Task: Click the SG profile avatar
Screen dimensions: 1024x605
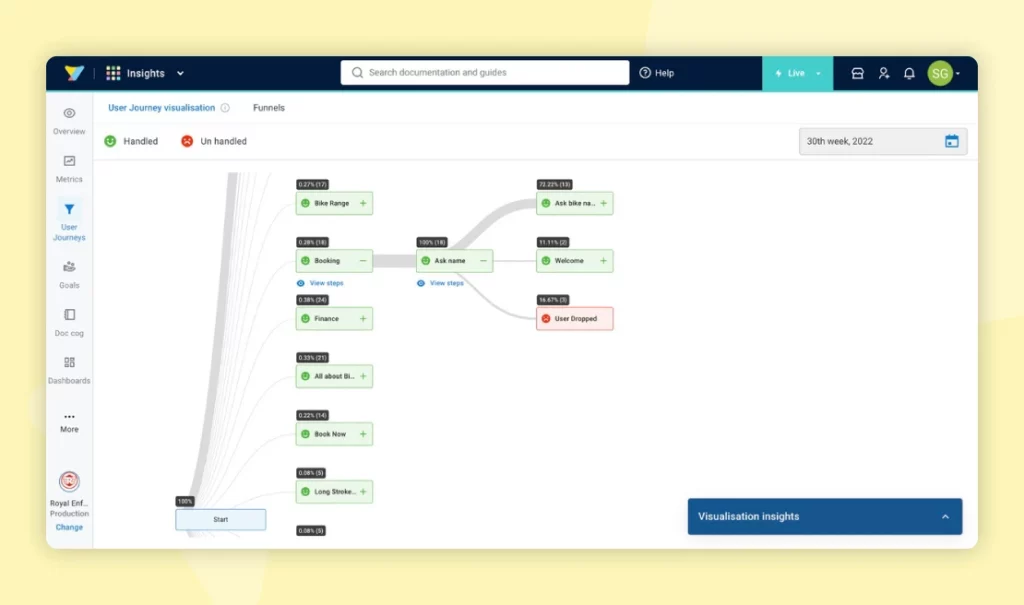Action: tap(940, 73)
